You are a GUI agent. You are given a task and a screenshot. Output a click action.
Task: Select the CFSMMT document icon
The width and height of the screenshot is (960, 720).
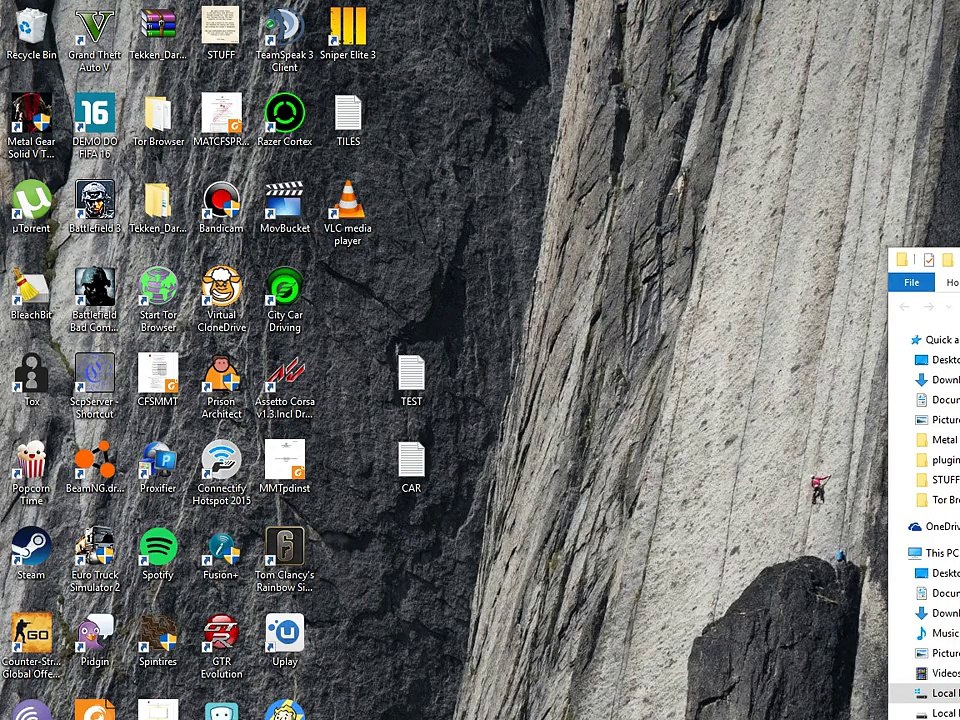pyautogui.click(x=158, y=380)
